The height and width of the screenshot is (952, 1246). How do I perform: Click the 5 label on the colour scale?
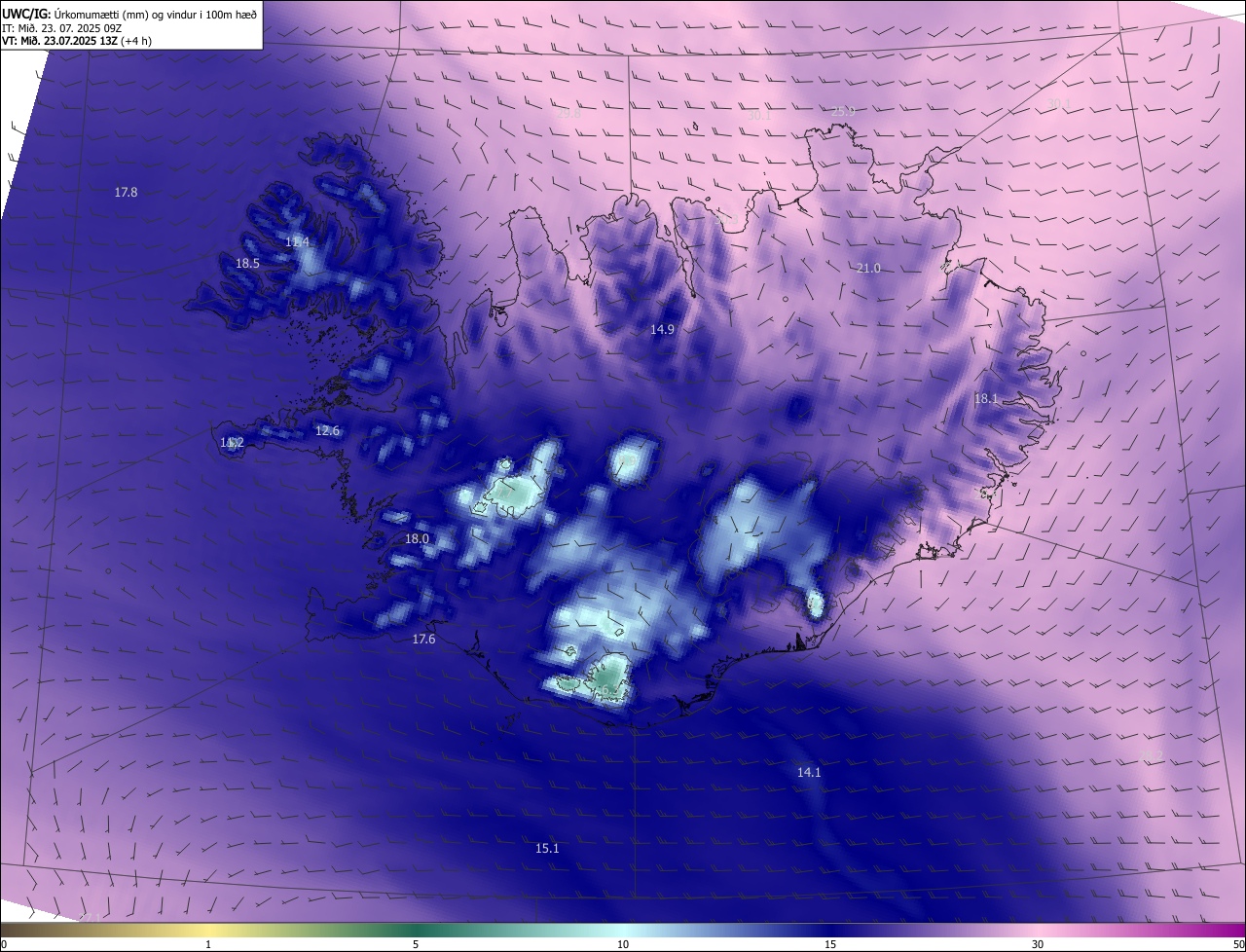click(416, 944)
